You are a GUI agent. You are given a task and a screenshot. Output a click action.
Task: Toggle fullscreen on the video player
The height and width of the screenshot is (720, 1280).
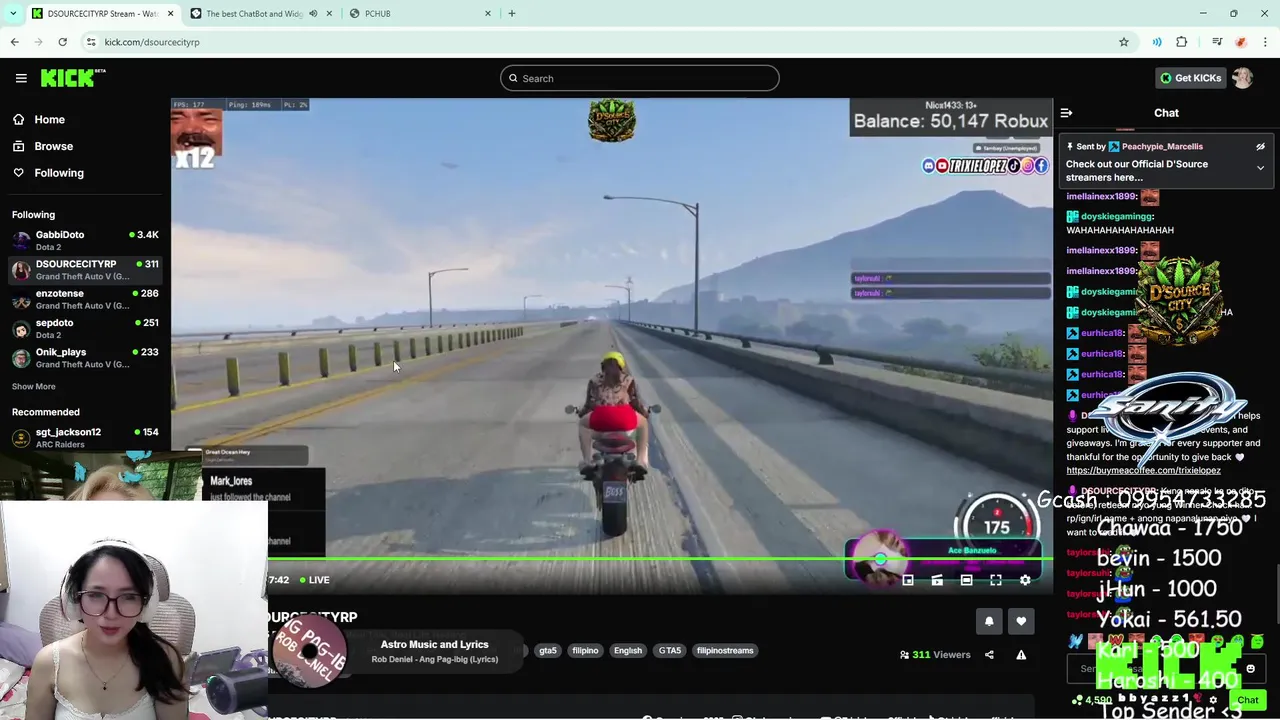coord(996,580)
